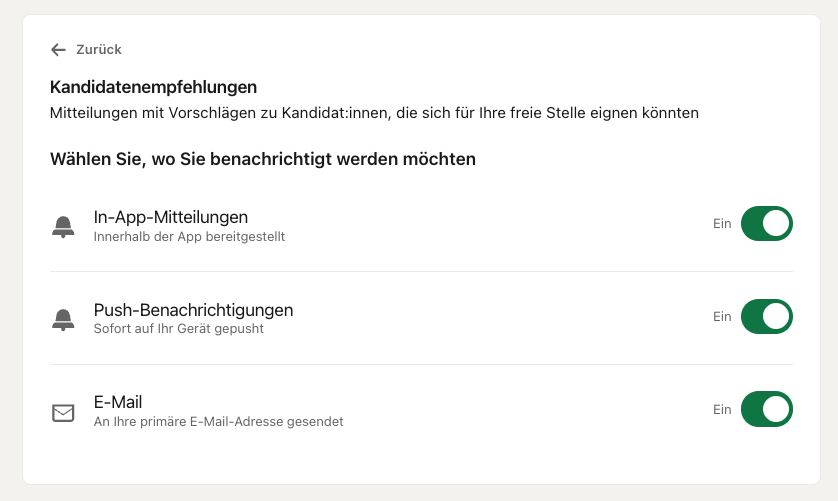Click the text Innerhalb der App bereitgestellt
This screenshot has height=501, width=838.
(189, 236)
